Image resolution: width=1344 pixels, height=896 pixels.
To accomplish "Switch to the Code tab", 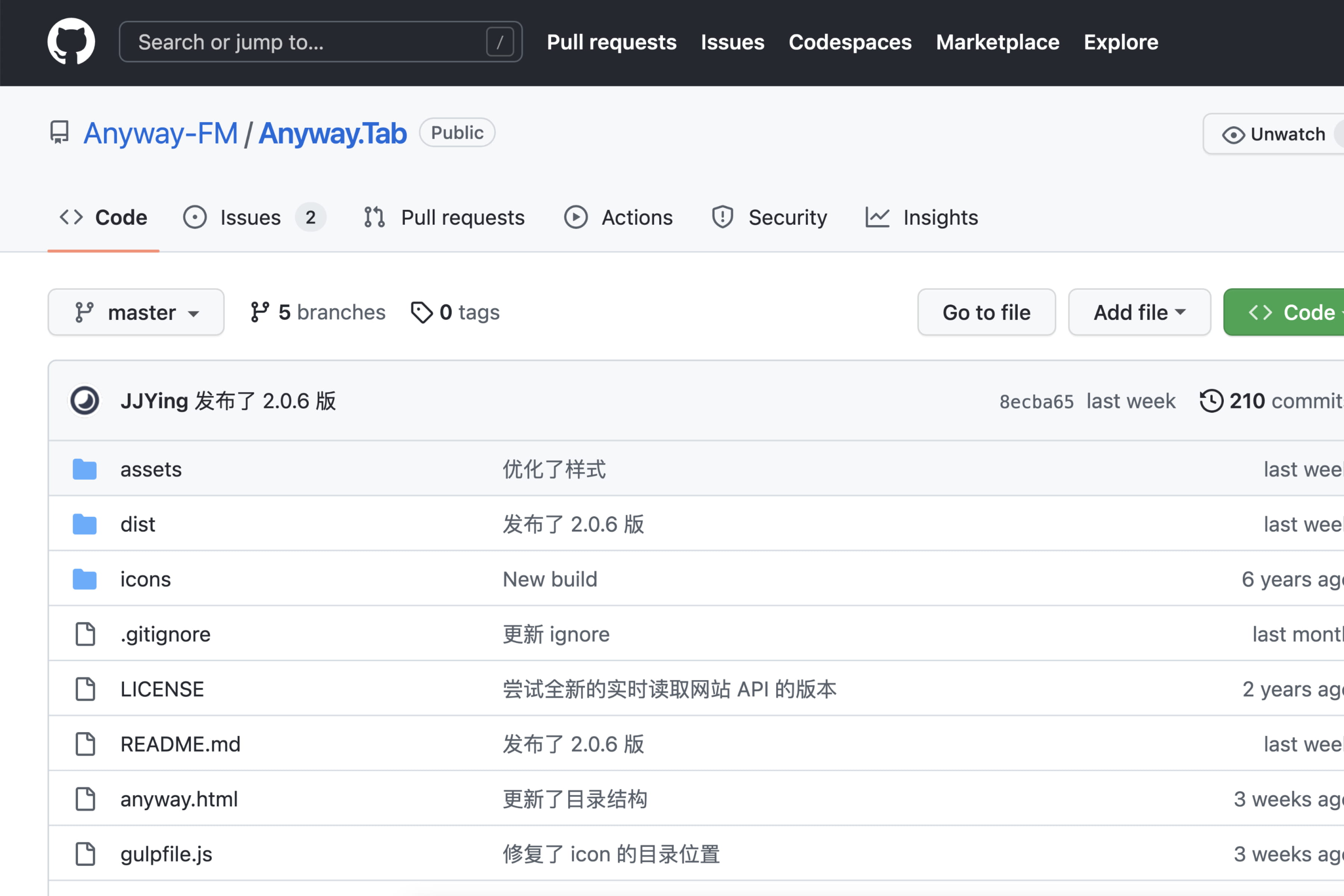I will coord(103,217).
